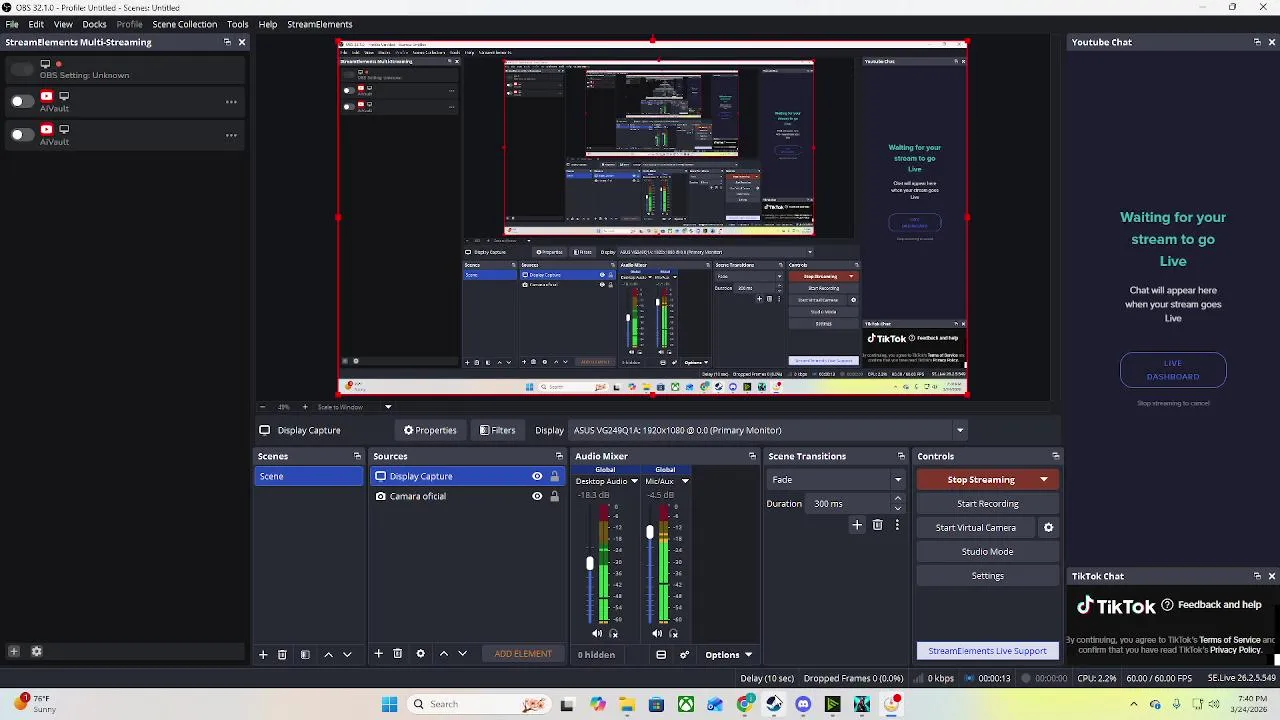
Task: Open File Explorer from the taskbar
Action: point(627,705)
